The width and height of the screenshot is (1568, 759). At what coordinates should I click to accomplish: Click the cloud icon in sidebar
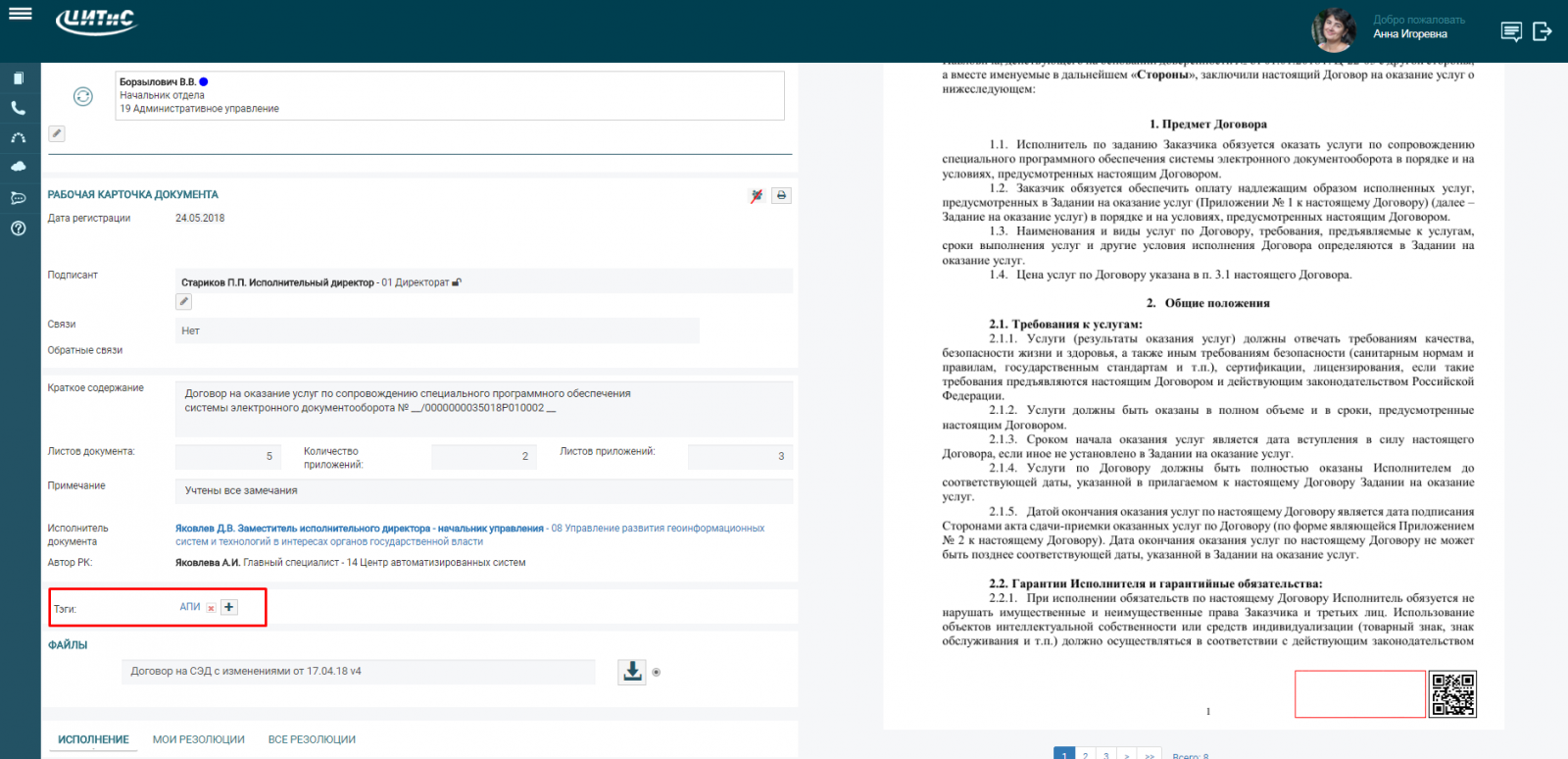[x=18, y=168]
